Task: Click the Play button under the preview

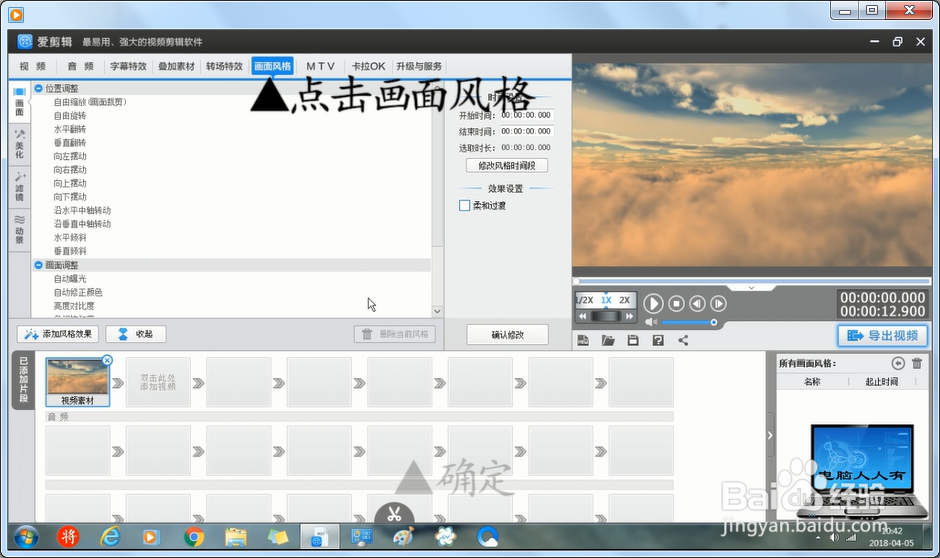Action: point(653,304)
